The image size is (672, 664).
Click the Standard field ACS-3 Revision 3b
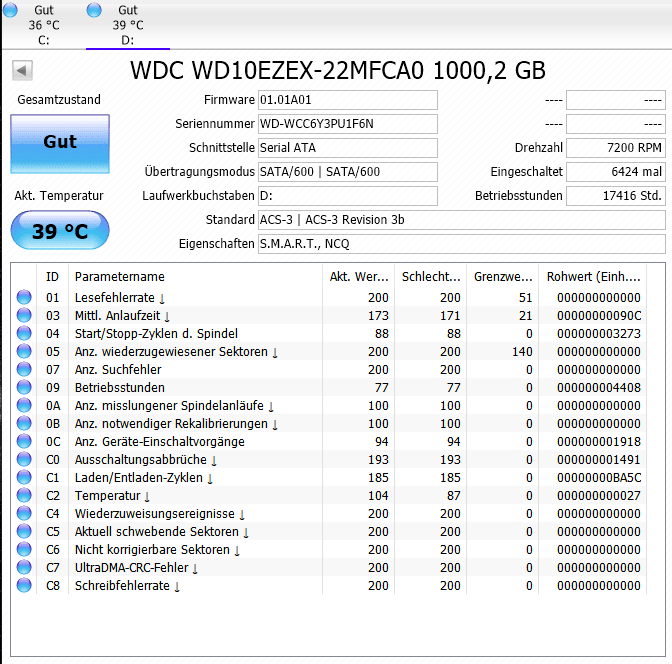(462, 220)
